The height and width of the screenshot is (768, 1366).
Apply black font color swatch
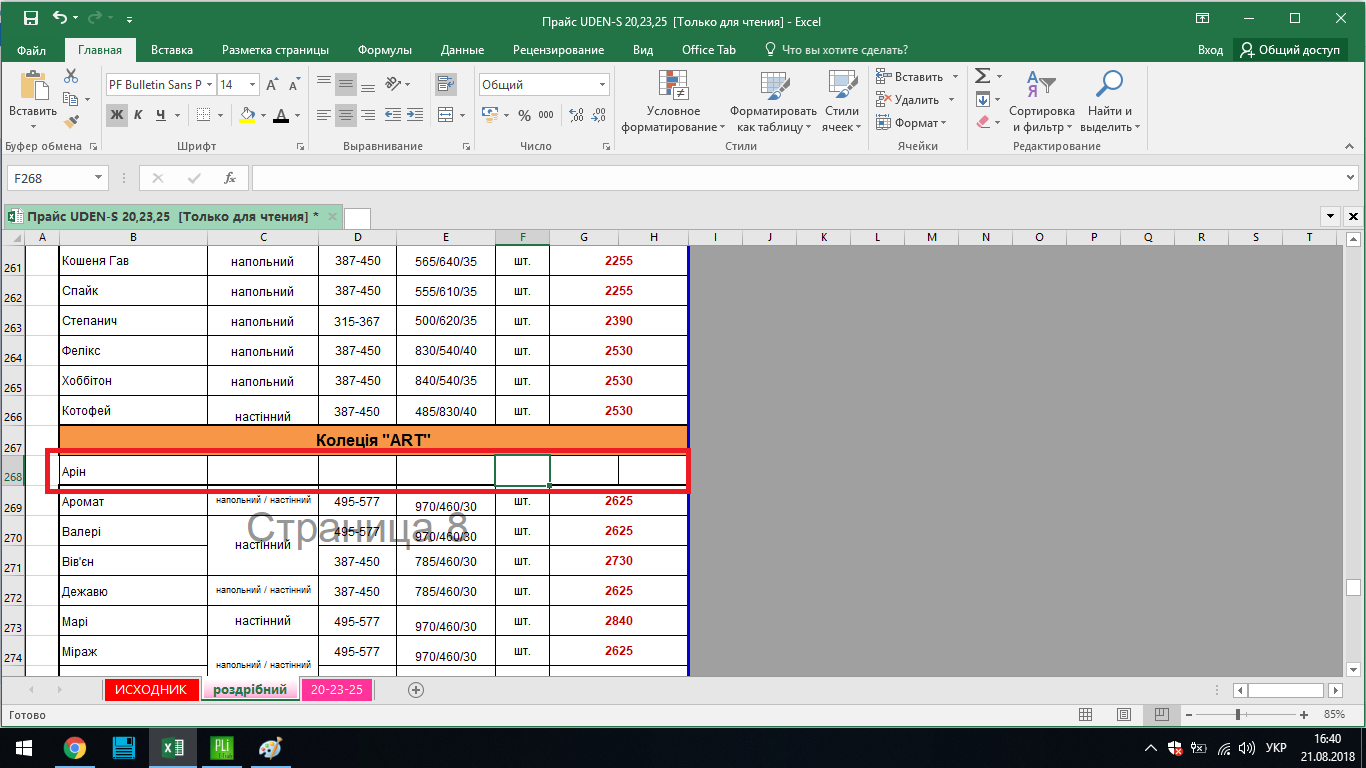pos(281,115)
